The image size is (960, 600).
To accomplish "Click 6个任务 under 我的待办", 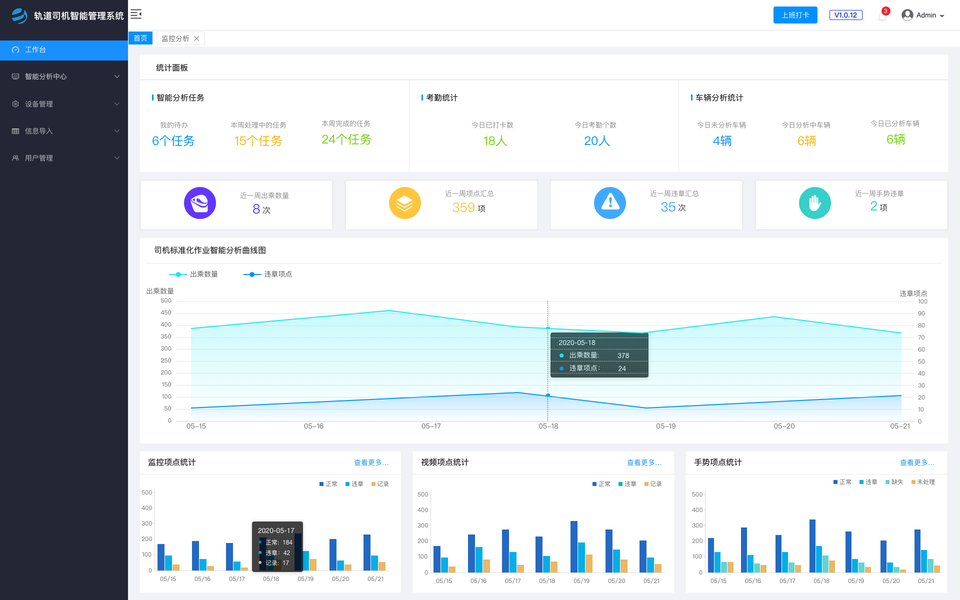I will 173,141.
